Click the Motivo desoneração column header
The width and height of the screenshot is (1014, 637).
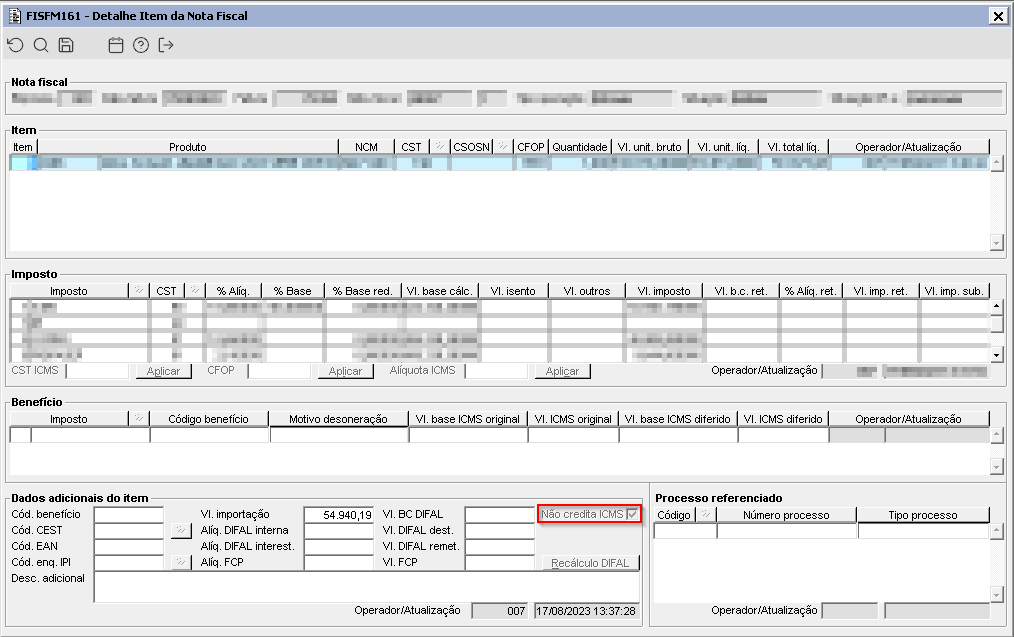coord(338,419)
